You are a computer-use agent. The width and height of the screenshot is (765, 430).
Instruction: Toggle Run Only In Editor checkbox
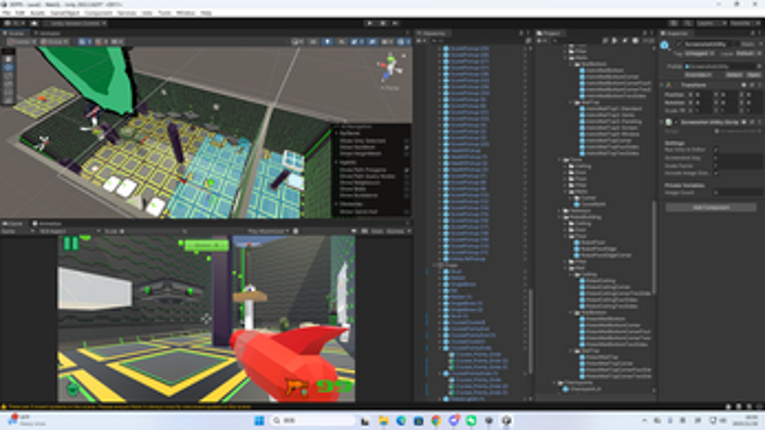point(716,149)
